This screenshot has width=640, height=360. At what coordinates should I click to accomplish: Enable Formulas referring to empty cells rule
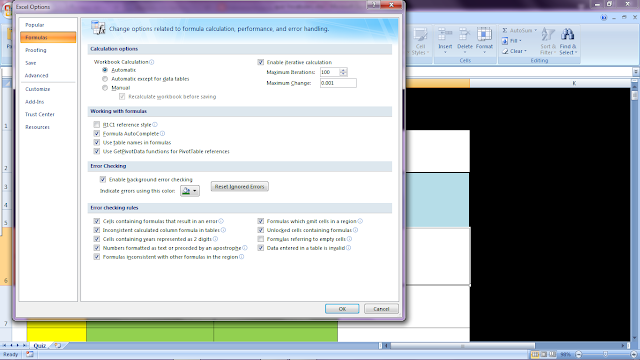260,239
